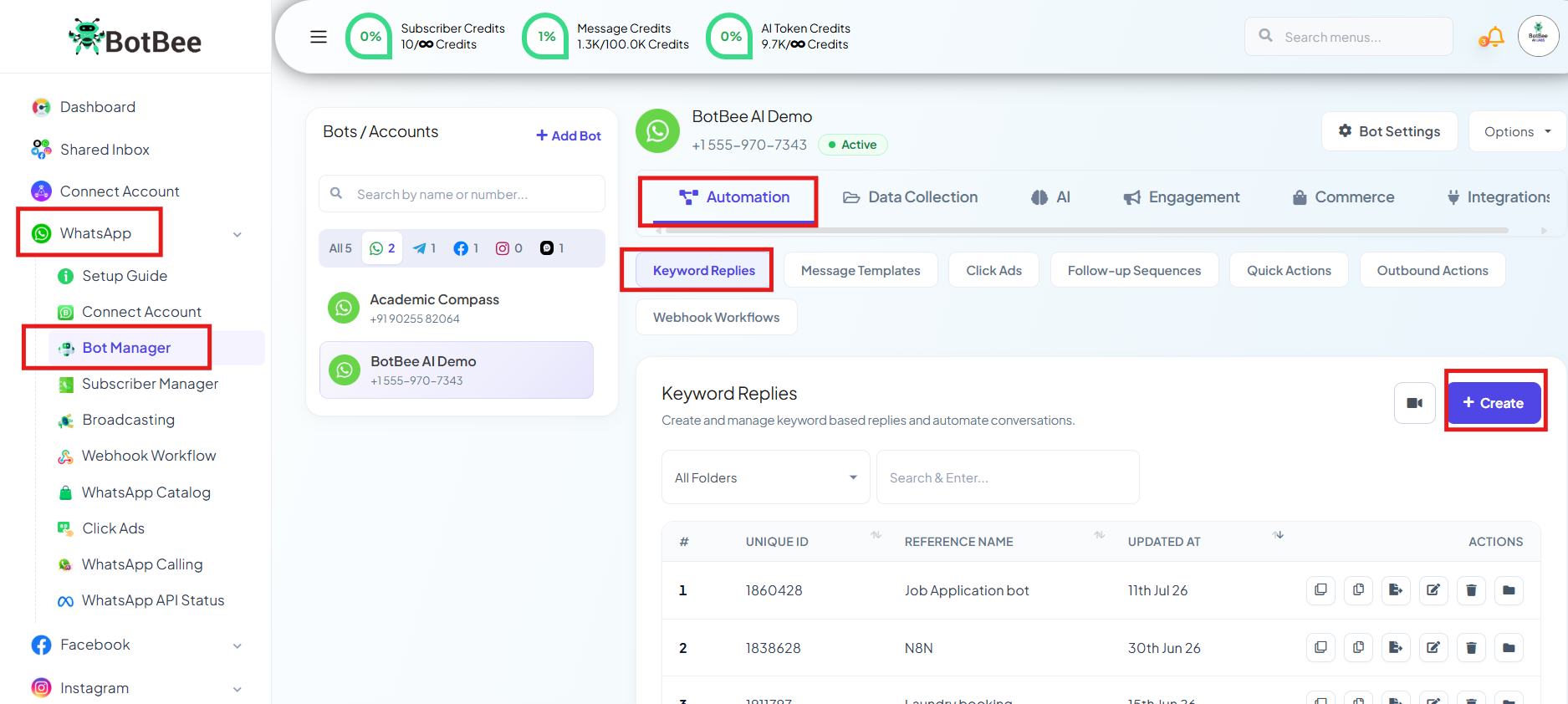Open WhatsApp Catalog in the sidebar
This screenshot has width=1568, height=704.
[146, 492]
